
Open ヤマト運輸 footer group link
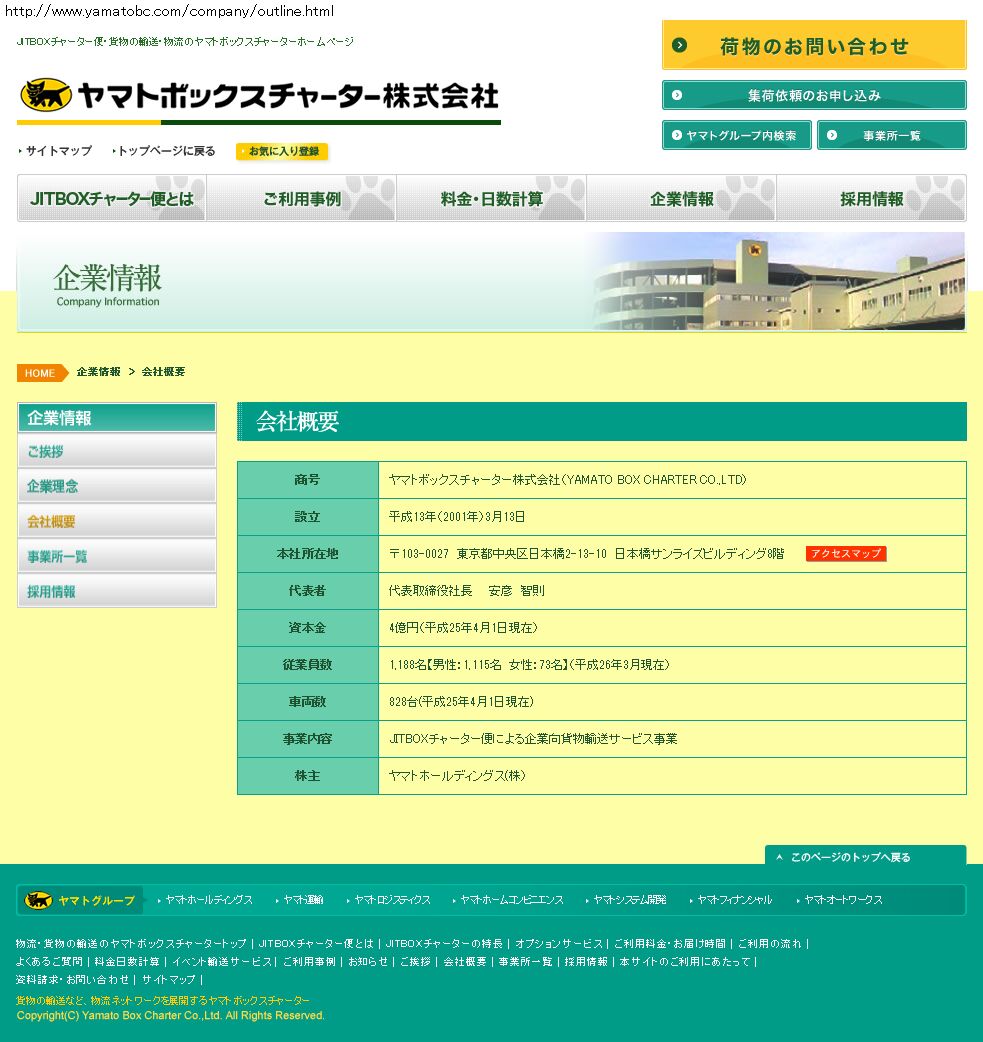click(x=302, y=900)
